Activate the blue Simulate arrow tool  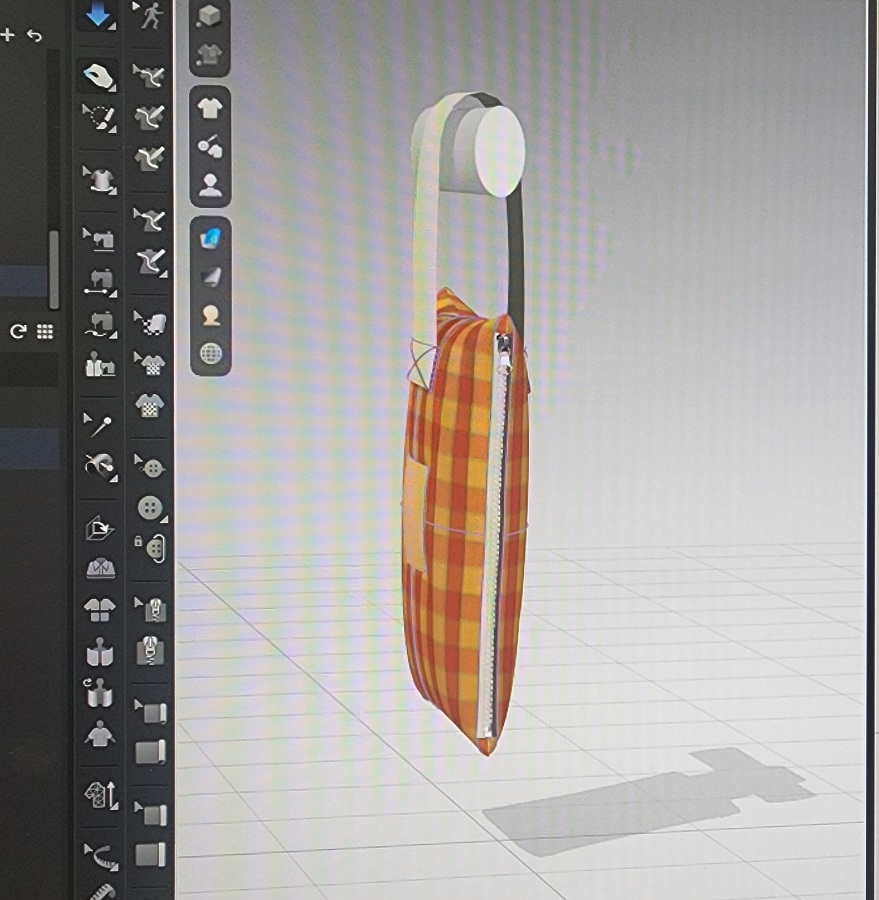[x=98, y=15]
